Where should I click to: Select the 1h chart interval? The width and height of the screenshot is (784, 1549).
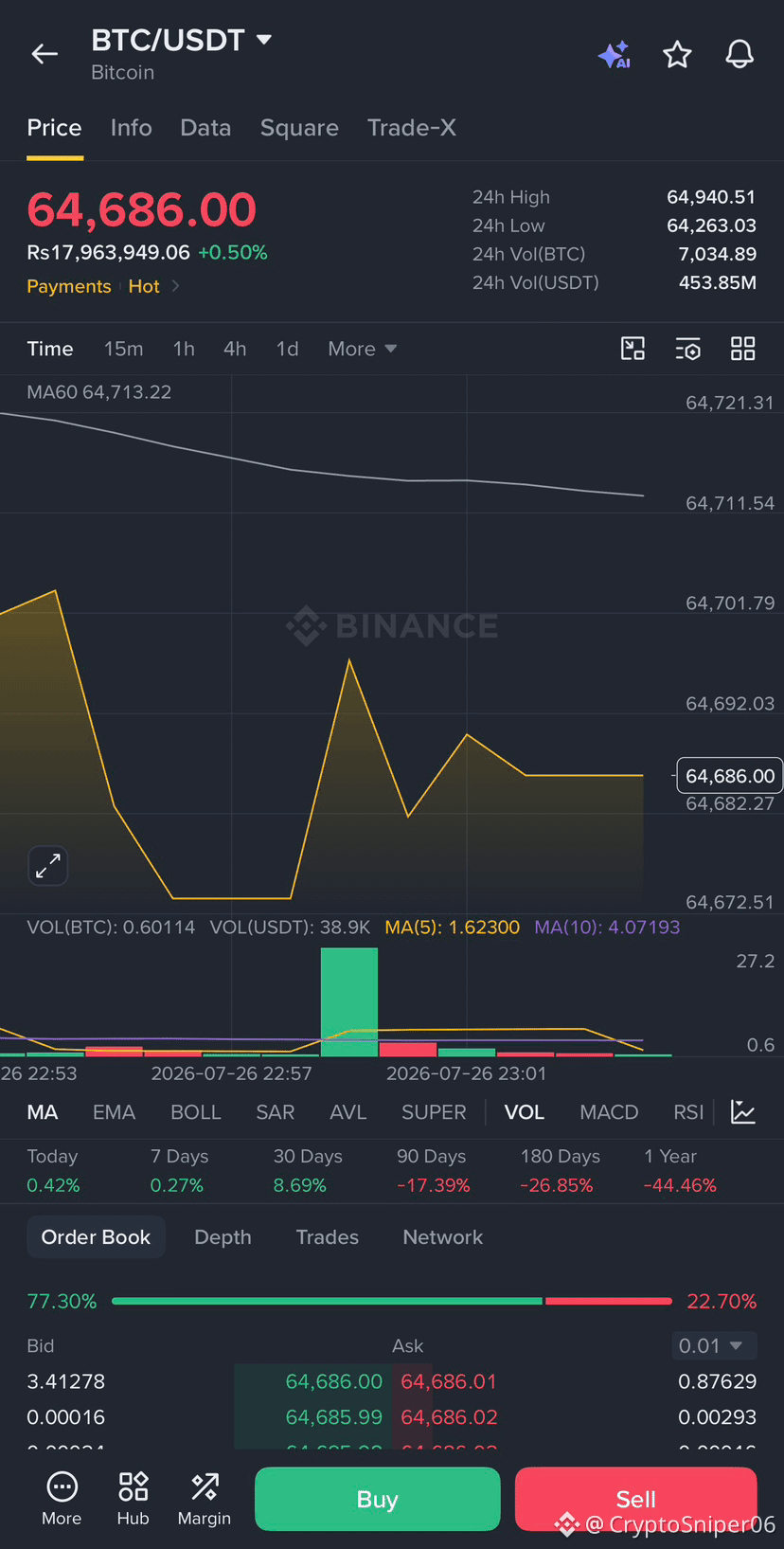pyautogui.click(x=184, y=349)
